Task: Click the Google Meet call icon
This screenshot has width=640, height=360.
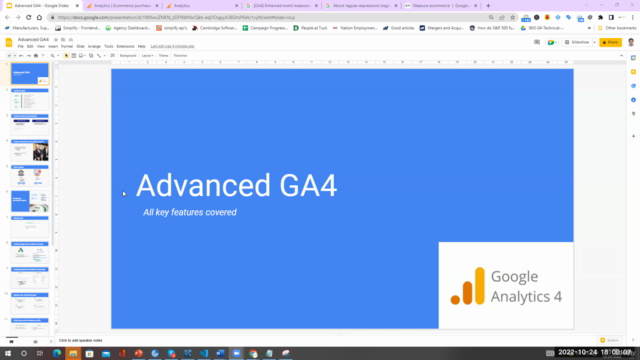Action: pyautogui.click(x=552, y=42)
